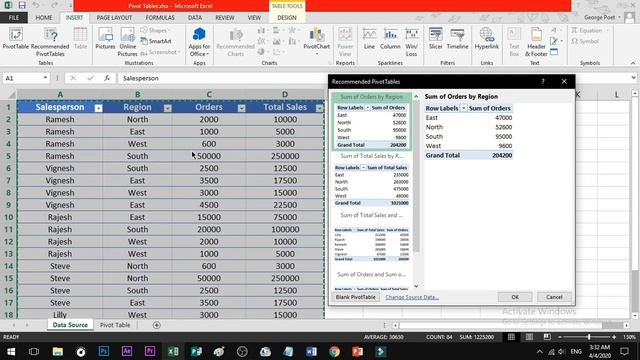The height and width of the screenshot is (360, 640).
Task: Select Sum of Orders by Region thumbnail
Action: [371, 122]
